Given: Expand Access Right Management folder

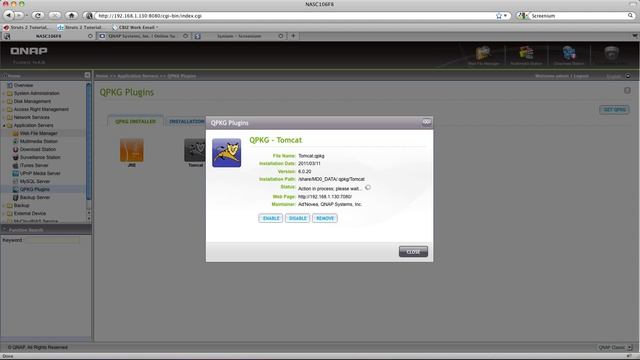Looking at the screenshot, I should coord(4,109).
